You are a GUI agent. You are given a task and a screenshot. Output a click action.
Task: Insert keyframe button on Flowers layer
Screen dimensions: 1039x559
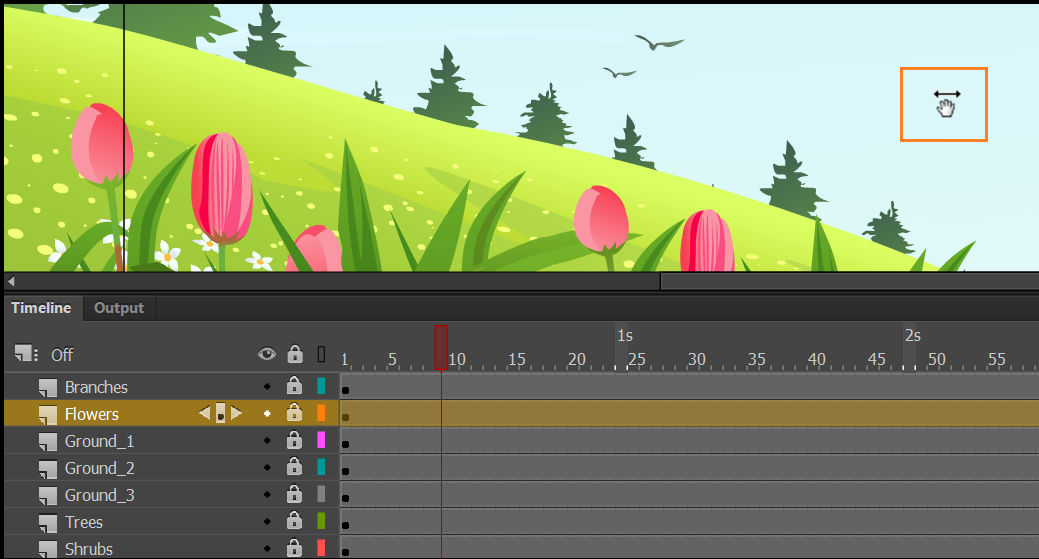[x=220, y=413]
